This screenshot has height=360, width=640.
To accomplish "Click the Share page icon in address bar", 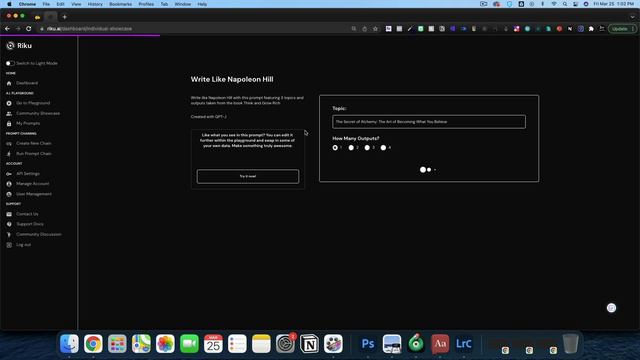I will pyautogui.click(x=364, y=29).
